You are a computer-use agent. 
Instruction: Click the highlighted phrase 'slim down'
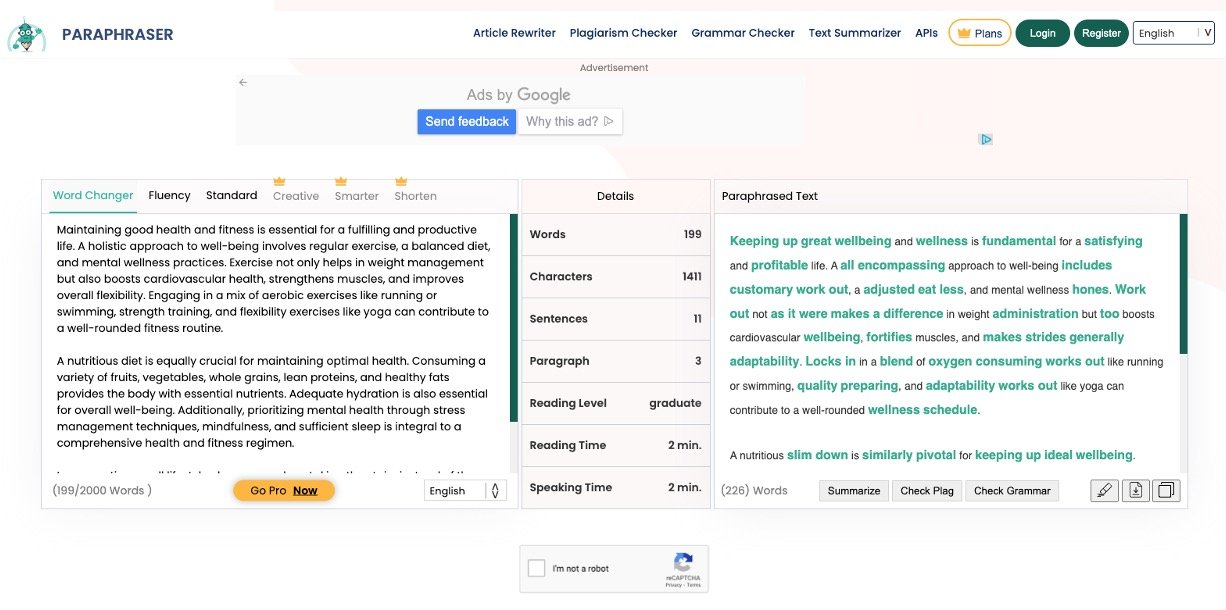coord(817,455)
